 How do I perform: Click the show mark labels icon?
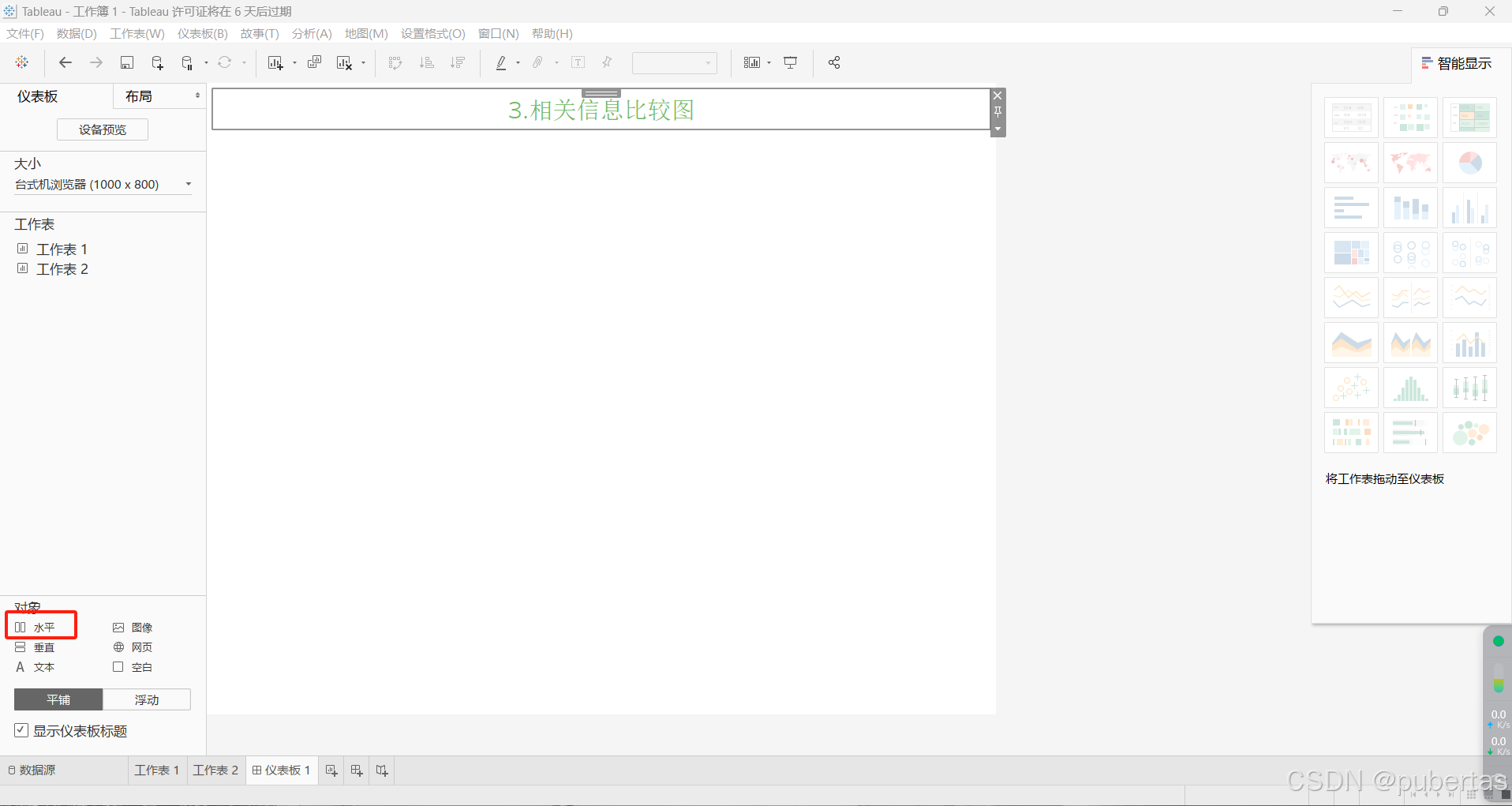[578, 62]
